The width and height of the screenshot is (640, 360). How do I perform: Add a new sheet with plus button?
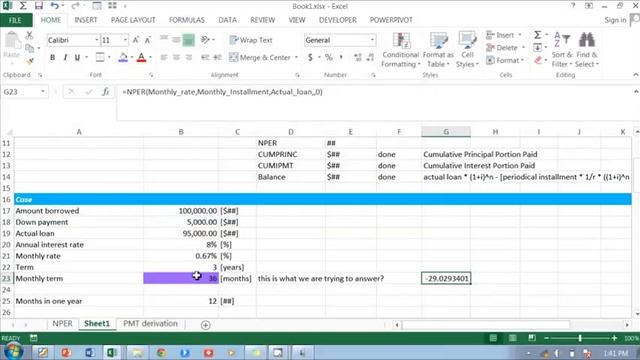point(205,325)
